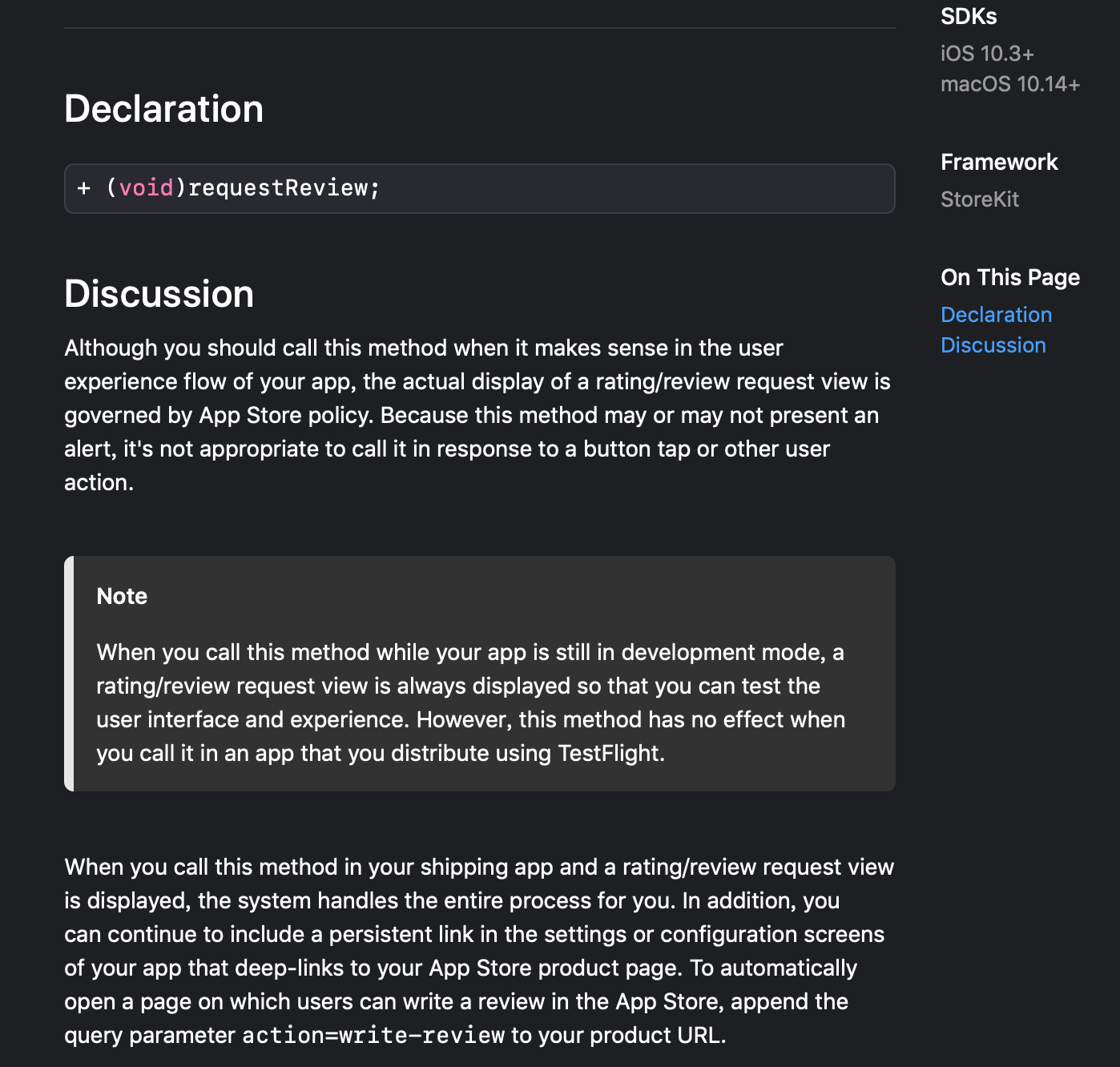Viewport: 1120px width, 1067px height.
Task: Click the macOS 10.14+ SDK entry
Action: (x=1010, y=83)
